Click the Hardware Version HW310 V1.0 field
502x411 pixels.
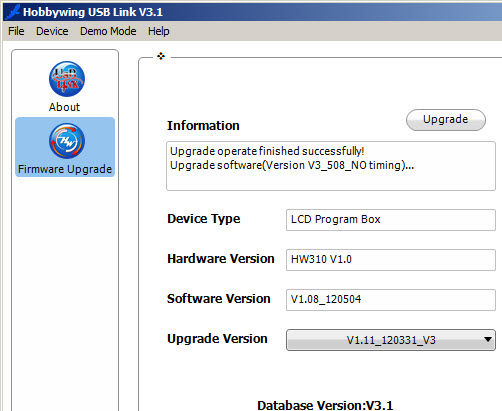click(x=391, y=260)
